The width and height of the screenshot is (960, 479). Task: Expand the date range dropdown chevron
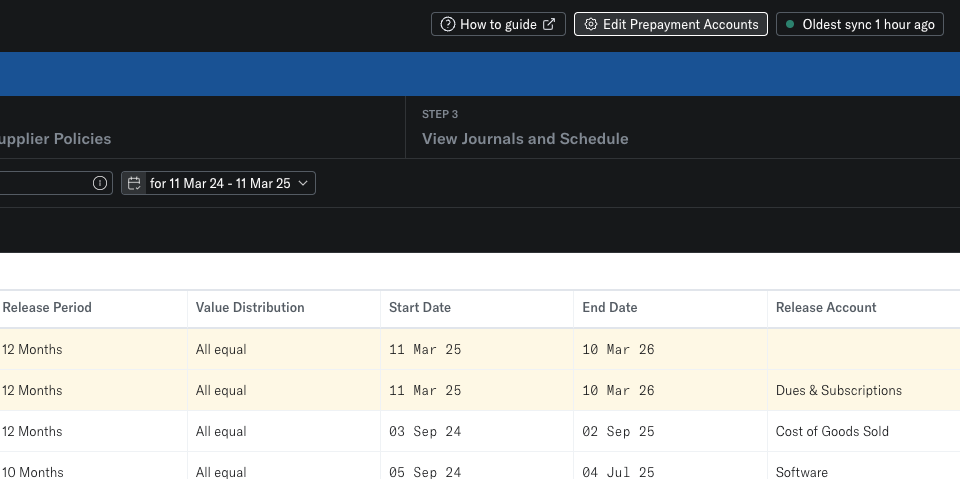pyautogui.click(x=303, y=183)
